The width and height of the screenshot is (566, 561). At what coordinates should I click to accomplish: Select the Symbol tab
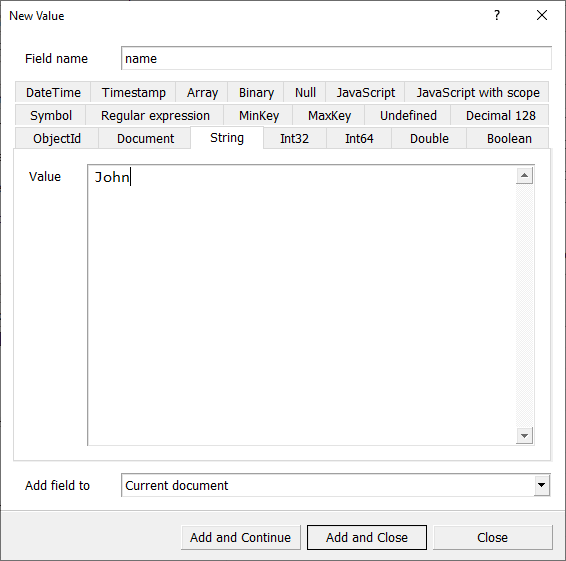click(51, 116)
